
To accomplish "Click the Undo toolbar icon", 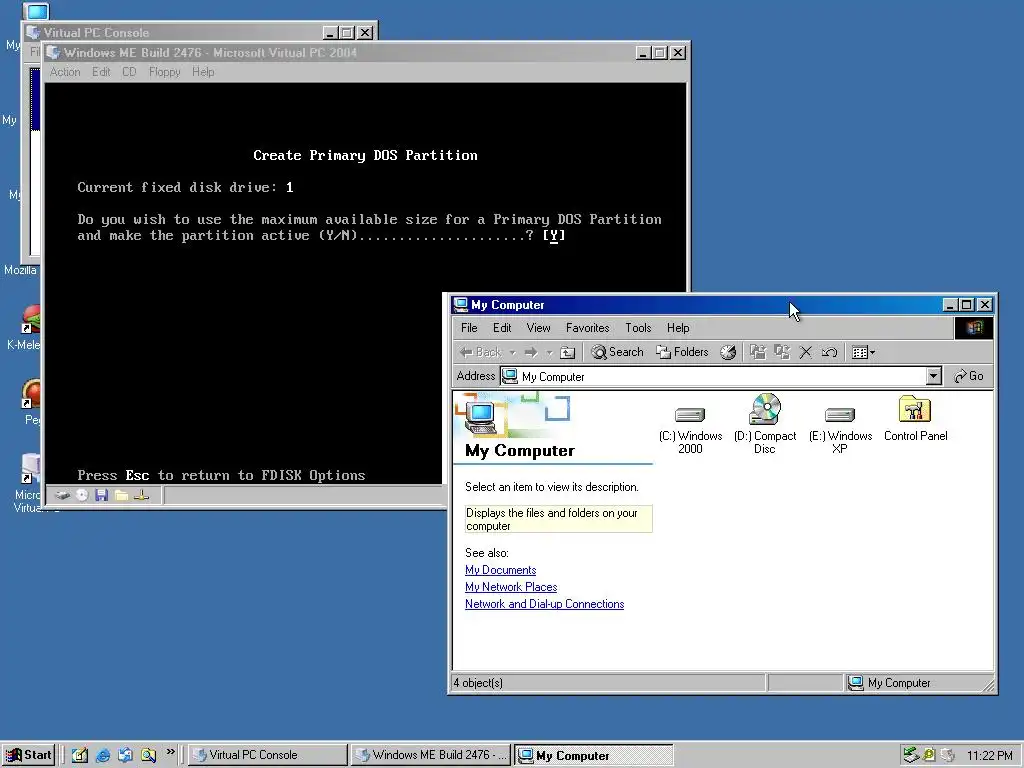I will 829,352.
